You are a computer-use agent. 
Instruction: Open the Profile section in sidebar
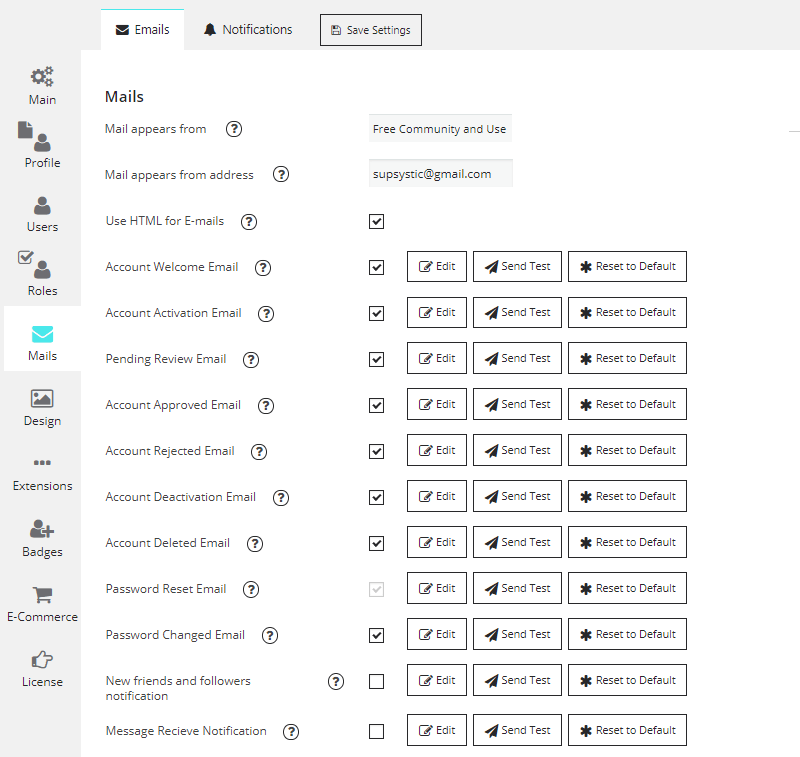(42, 145)
